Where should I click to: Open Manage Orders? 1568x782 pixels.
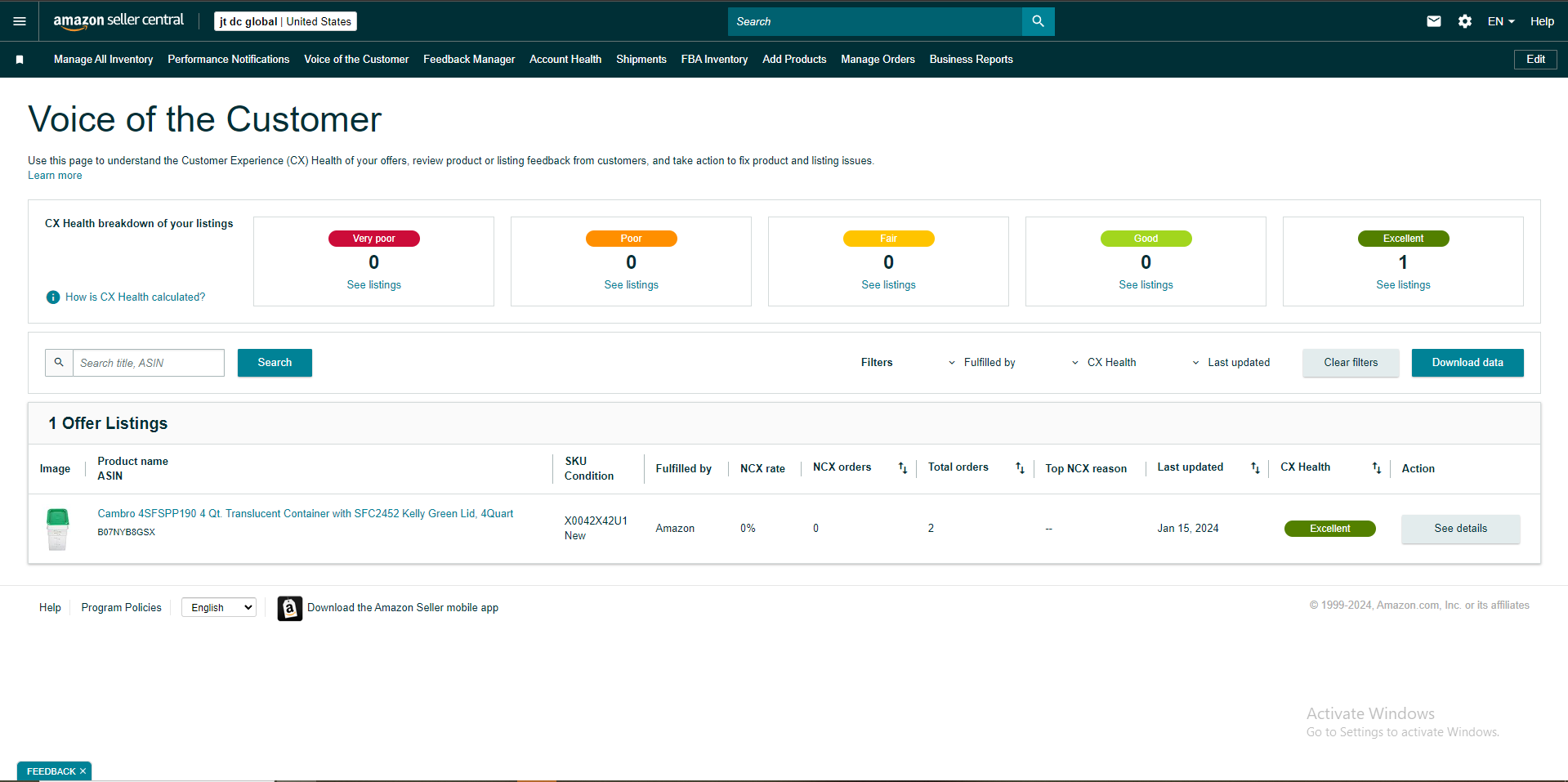tap(878, 60)
